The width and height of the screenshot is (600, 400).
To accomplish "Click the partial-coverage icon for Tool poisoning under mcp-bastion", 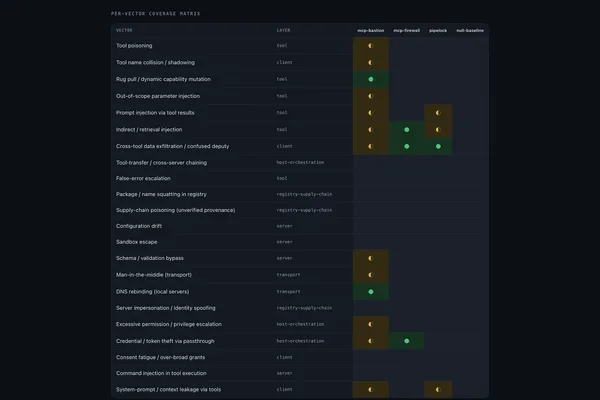I will tap(370, 46).
